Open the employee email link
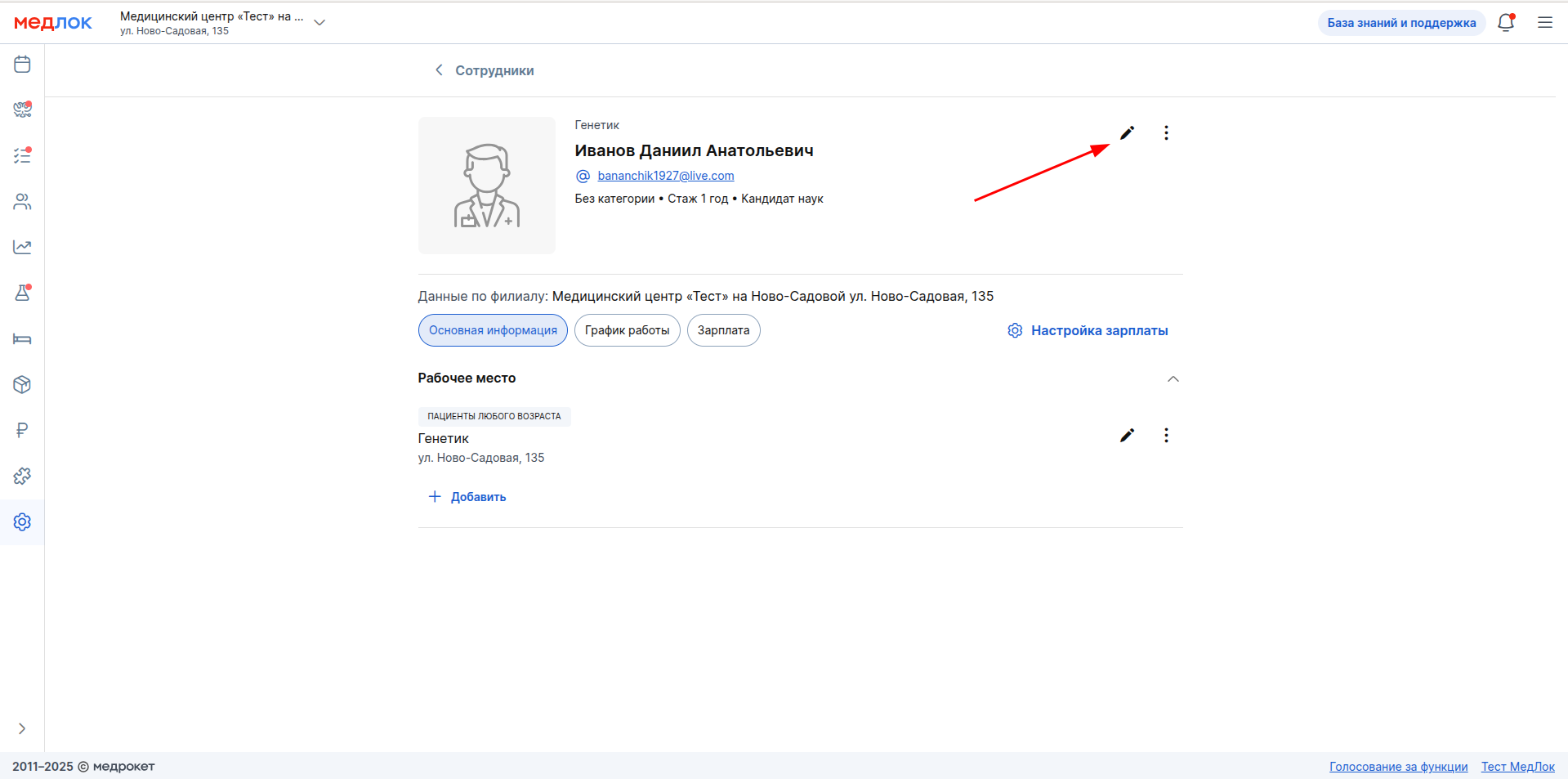This screenshot has width=1568, height=779. pyautogui.click(x=665, y=176)
